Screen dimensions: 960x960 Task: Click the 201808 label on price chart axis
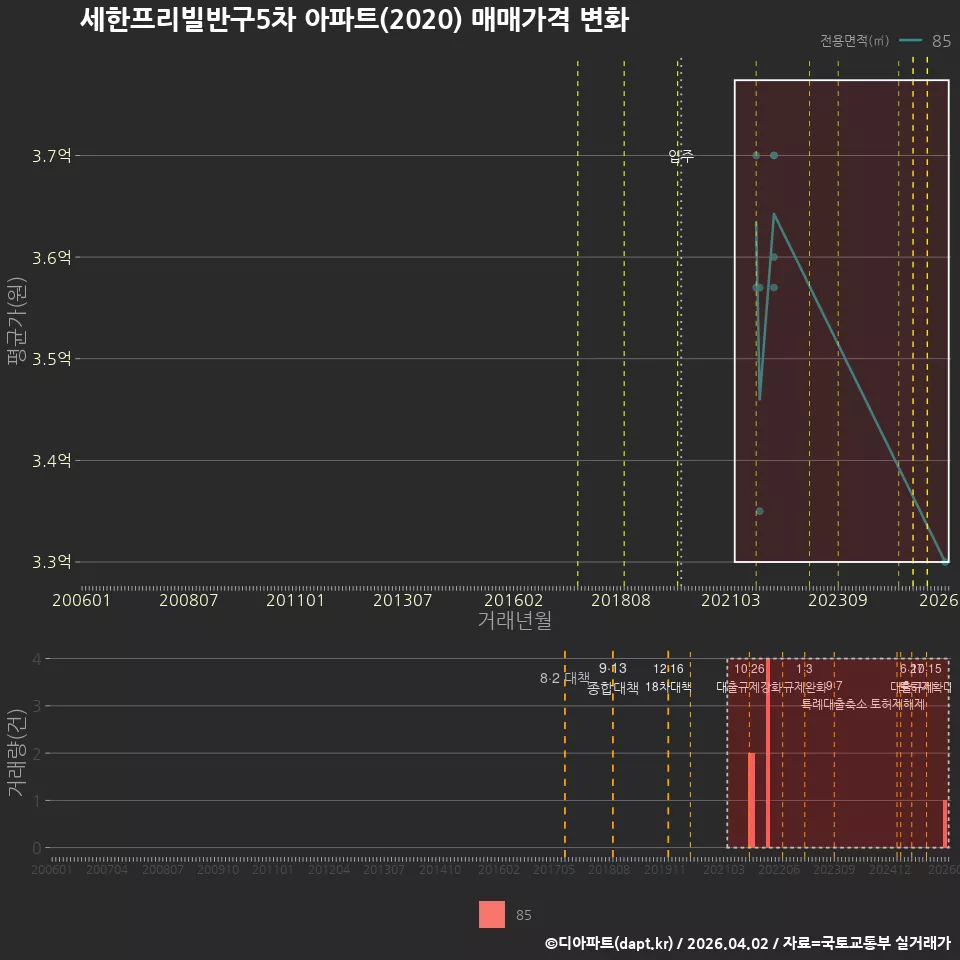pyautogui.click(x=620, y=600)
